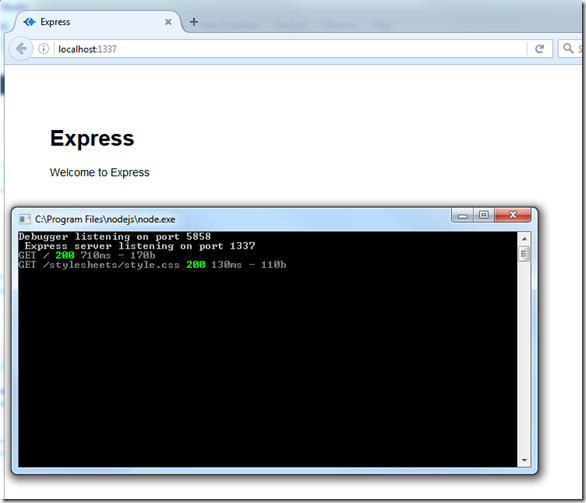Close the Express browser tab
Image resolution: width=586 pixels, height=503 pixels.
point(168,22)
